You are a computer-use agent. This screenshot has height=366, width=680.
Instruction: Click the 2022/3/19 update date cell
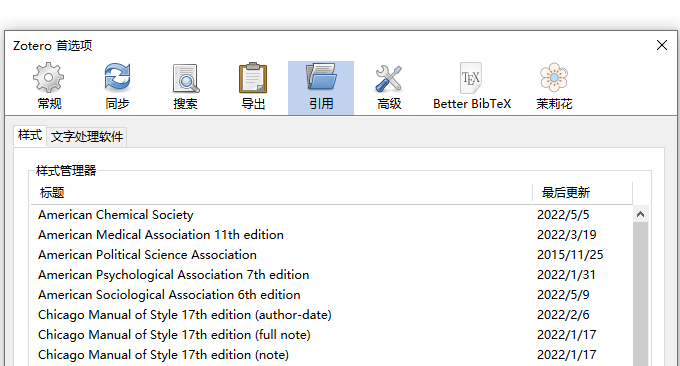click(x=566, y=235)
